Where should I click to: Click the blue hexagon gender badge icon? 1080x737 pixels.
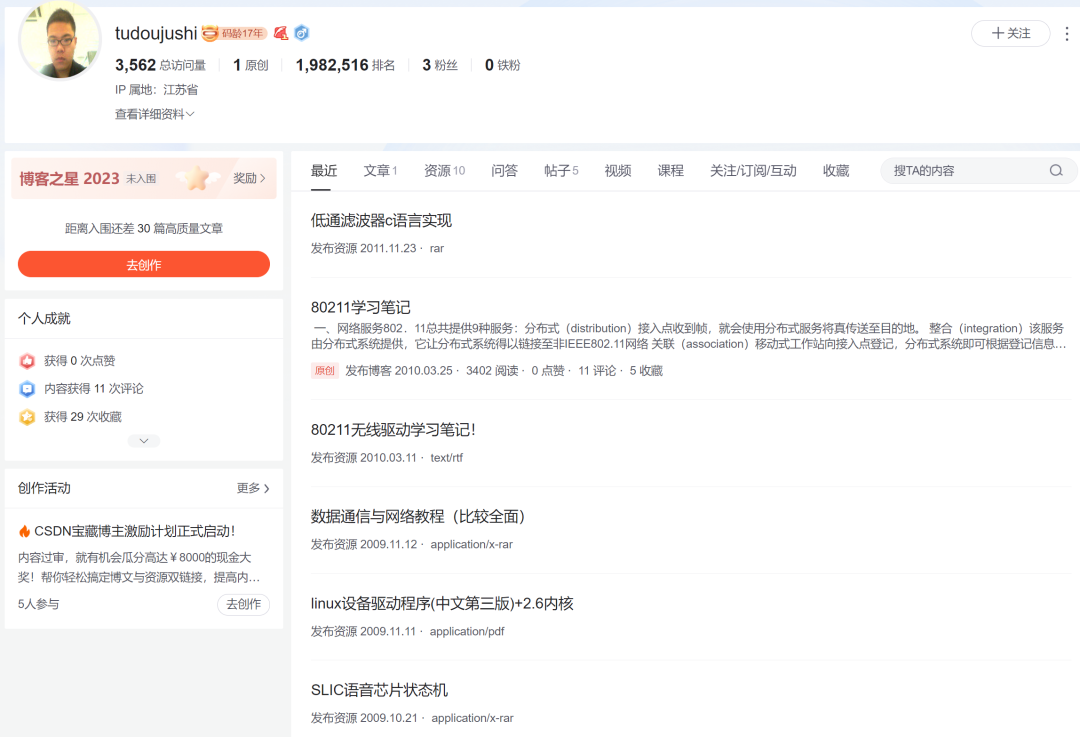(300, 32)
